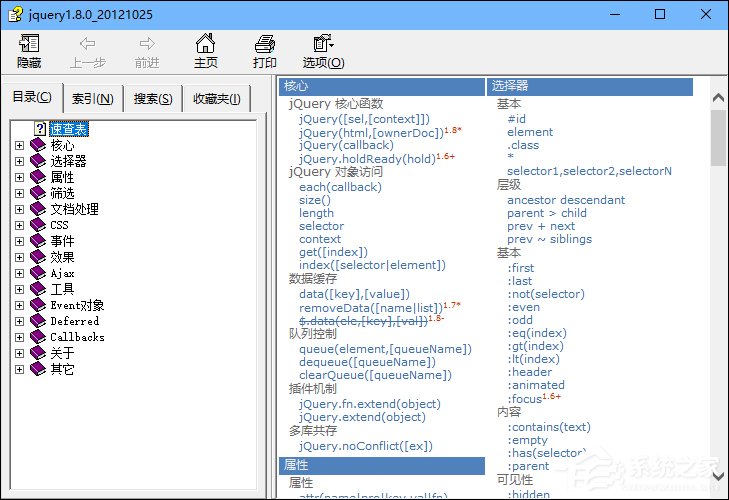Expand the Event对象 tree node
This screenshot has width=729, height=500.
click(x=19, y=306)
